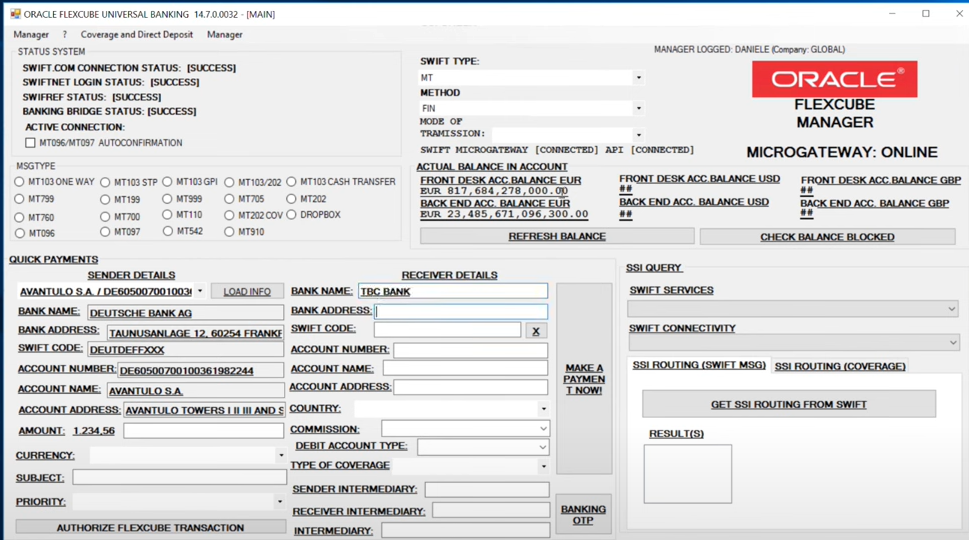Screen dimensions: 969x540
Task: Switch to SSI ROUTING (COVERAGE) tab
Action: point(840,366)
